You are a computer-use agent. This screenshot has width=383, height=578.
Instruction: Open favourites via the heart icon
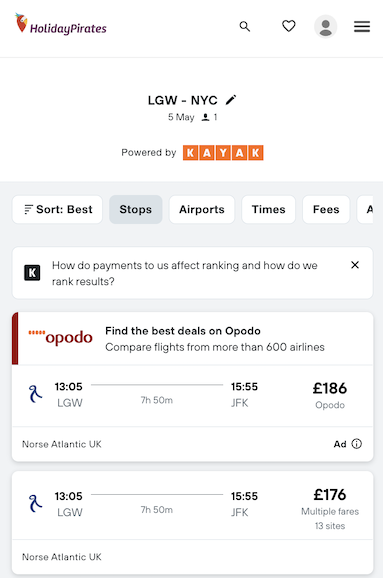pyautogui.click(x=289, y=26)
